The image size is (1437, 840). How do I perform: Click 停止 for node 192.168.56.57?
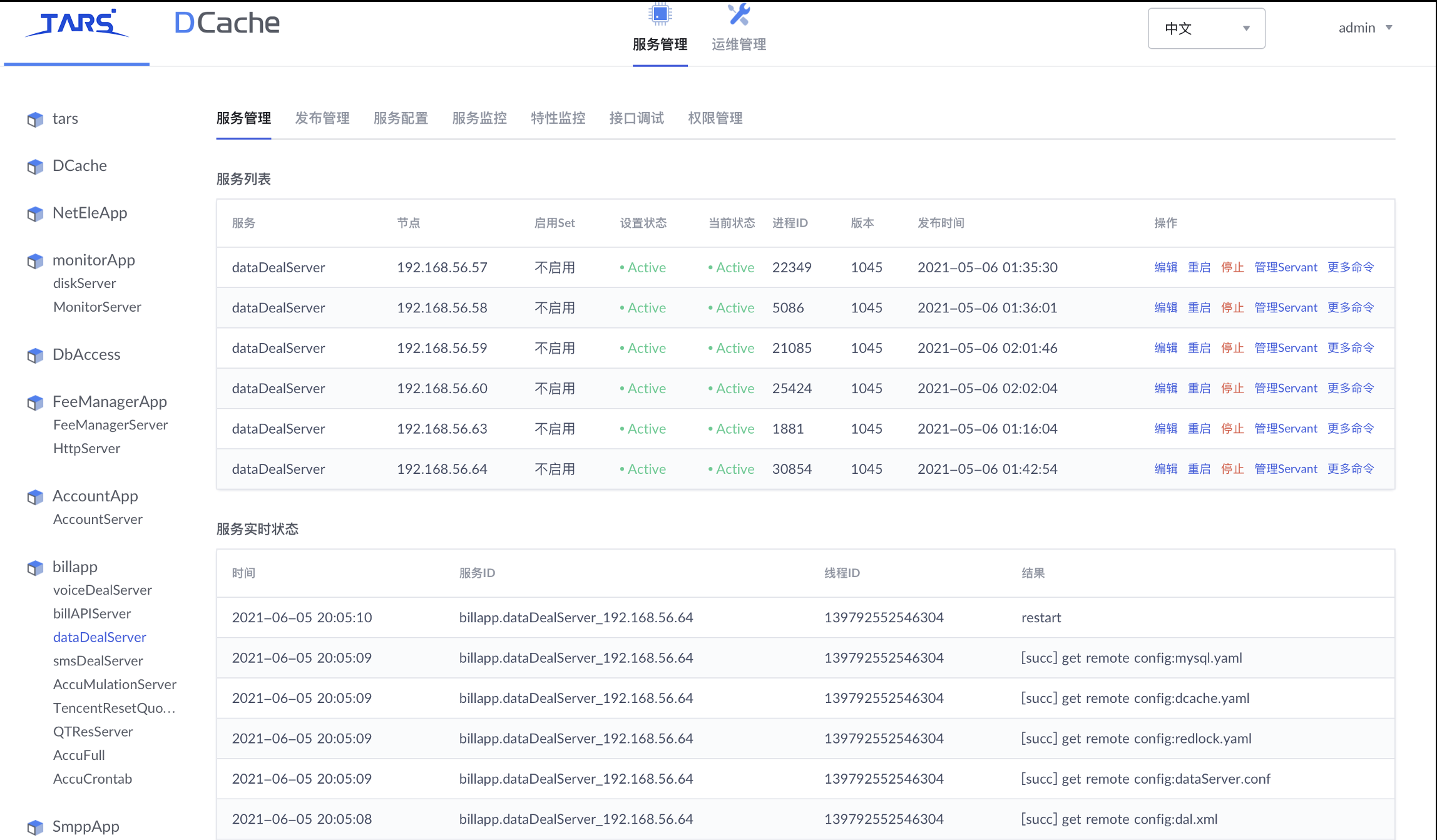pos(1232,267)
